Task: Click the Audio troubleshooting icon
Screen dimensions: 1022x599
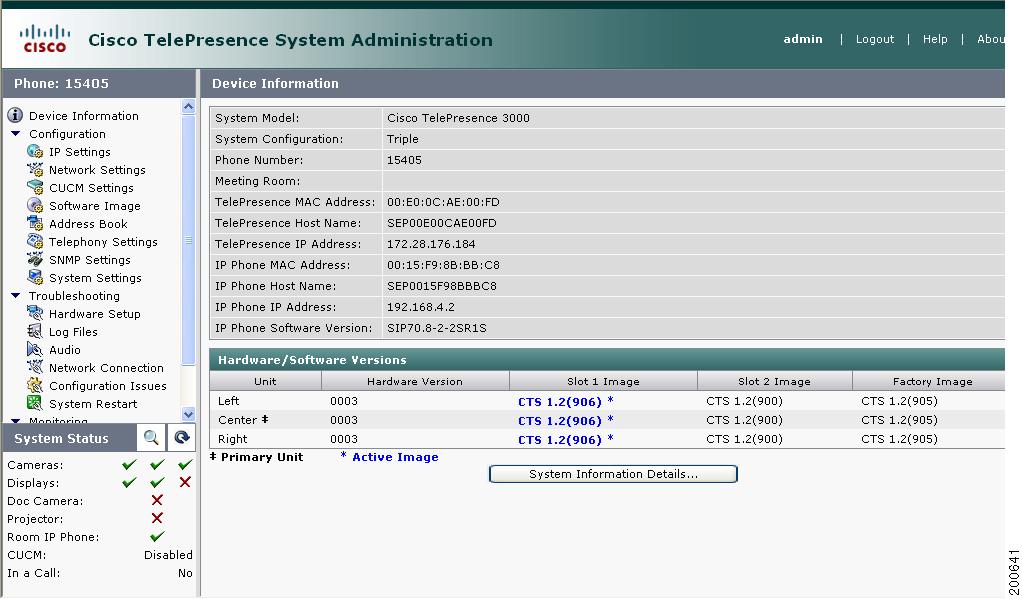Action: 35,349
